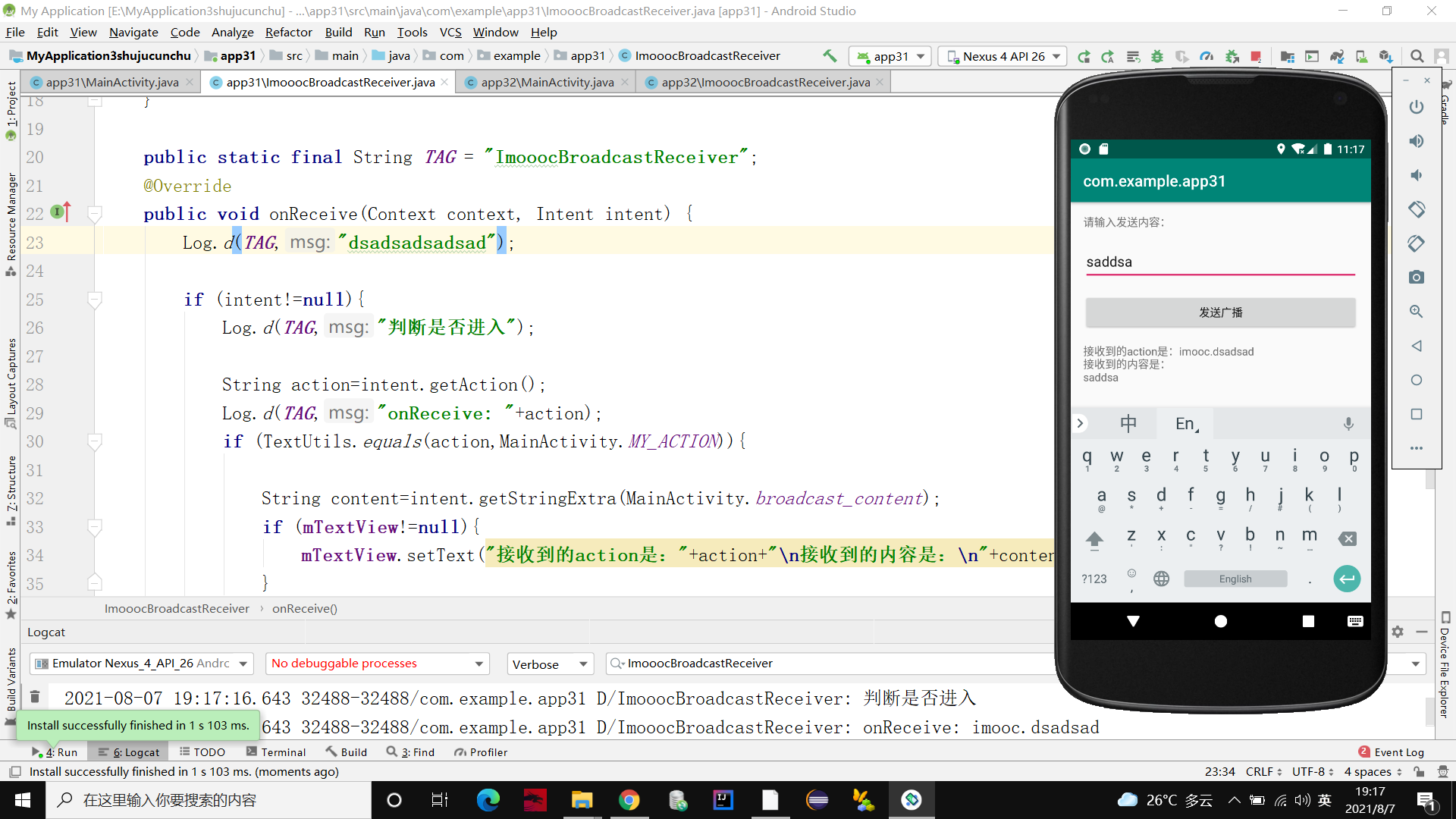The image size is (1456, 819).
Task: Collapse the onReceive method fold marker
Action: (x=95, y=215)
